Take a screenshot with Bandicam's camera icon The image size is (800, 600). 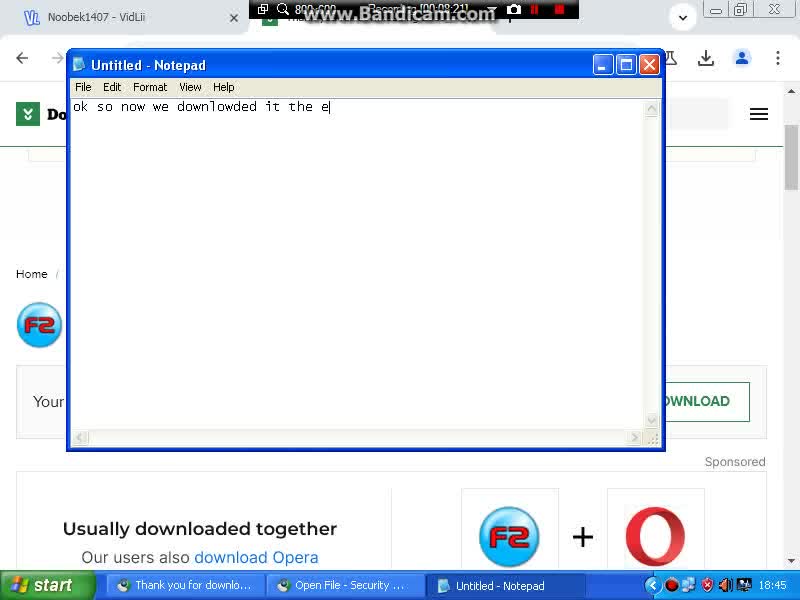coord(513,10)
